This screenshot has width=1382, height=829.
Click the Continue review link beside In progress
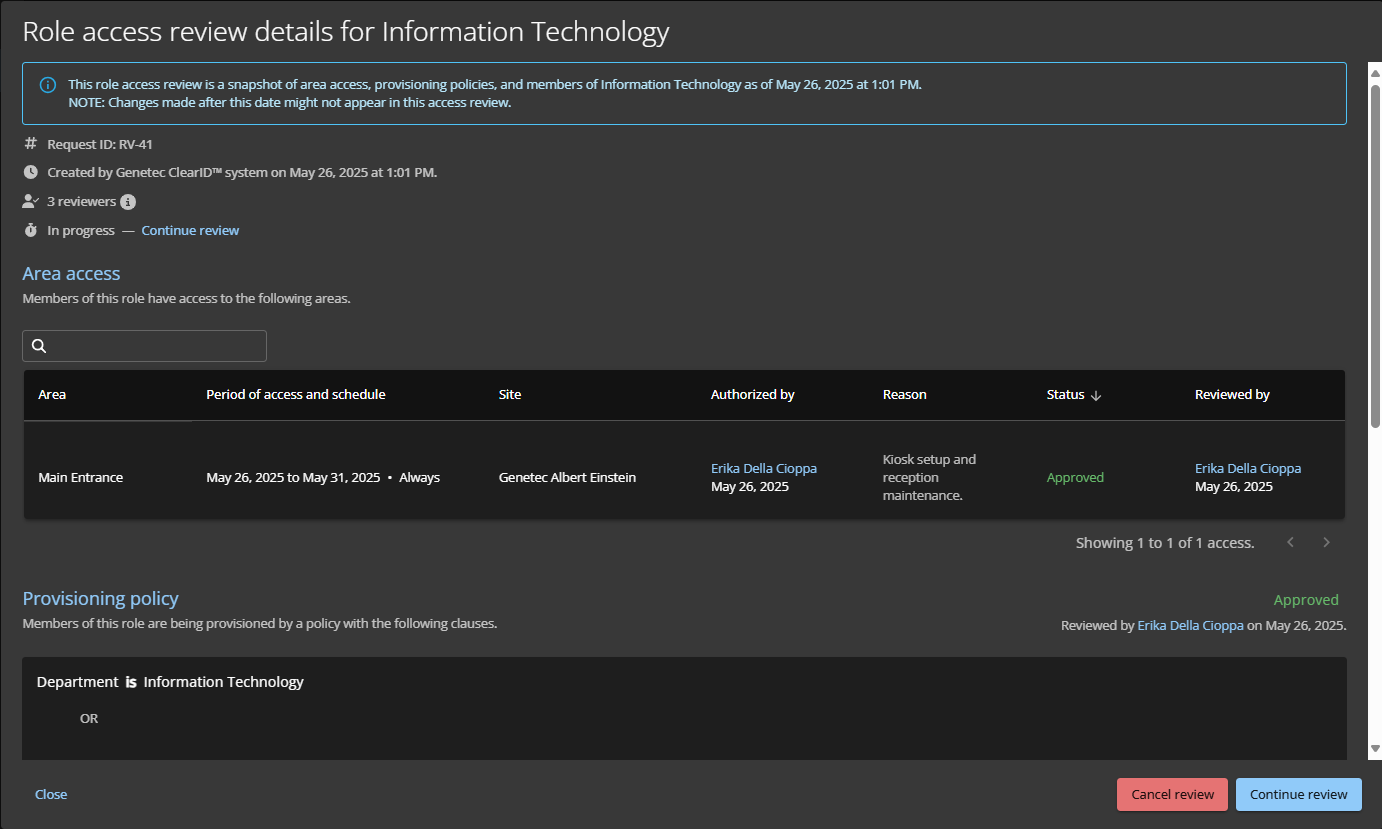click(190, 231)
